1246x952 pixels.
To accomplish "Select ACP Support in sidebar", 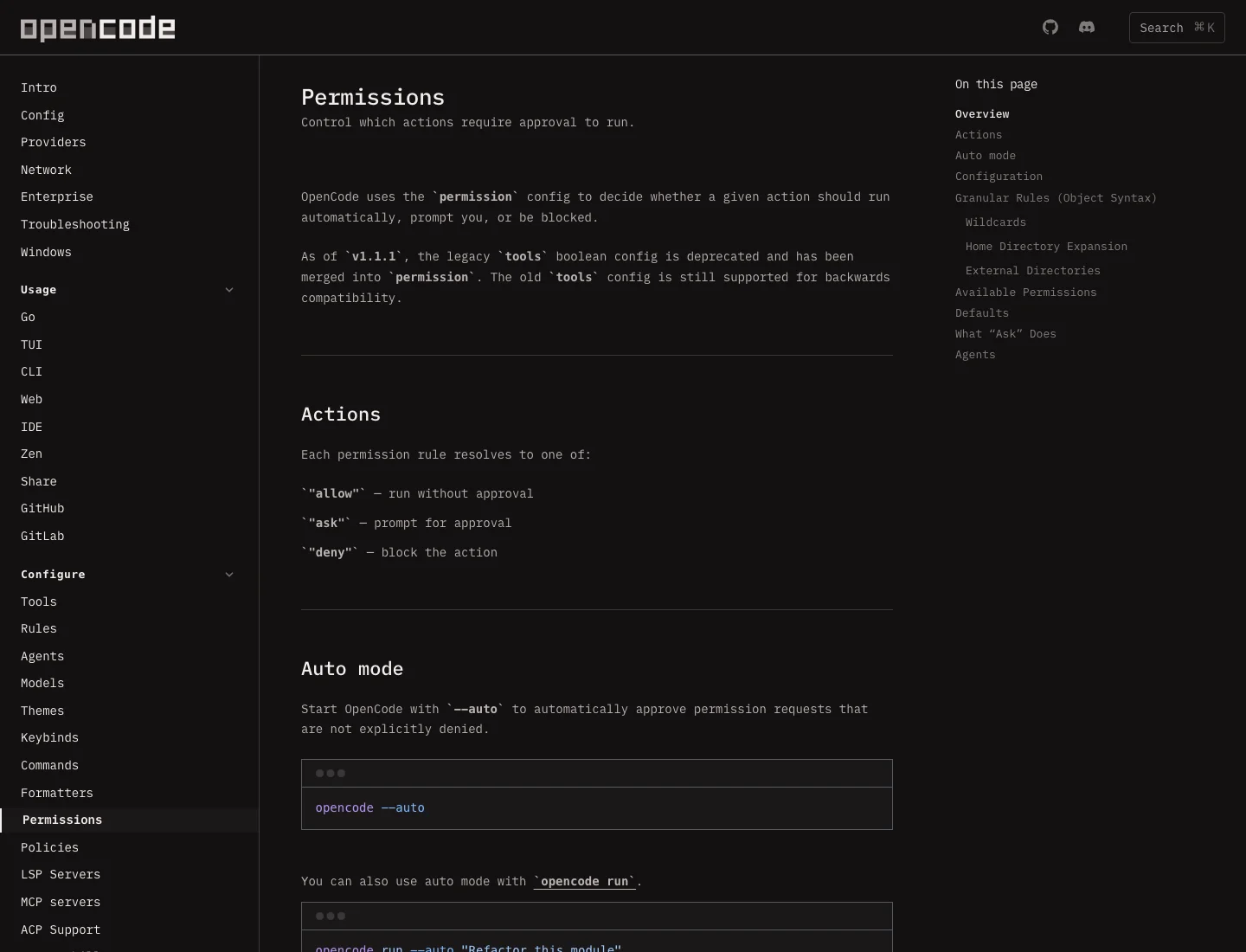I will 61,929.
